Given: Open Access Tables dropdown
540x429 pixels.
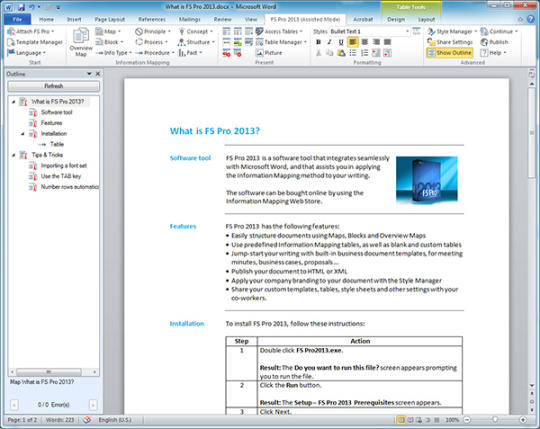Looking at the screenshot, I should tap(279, 31).
